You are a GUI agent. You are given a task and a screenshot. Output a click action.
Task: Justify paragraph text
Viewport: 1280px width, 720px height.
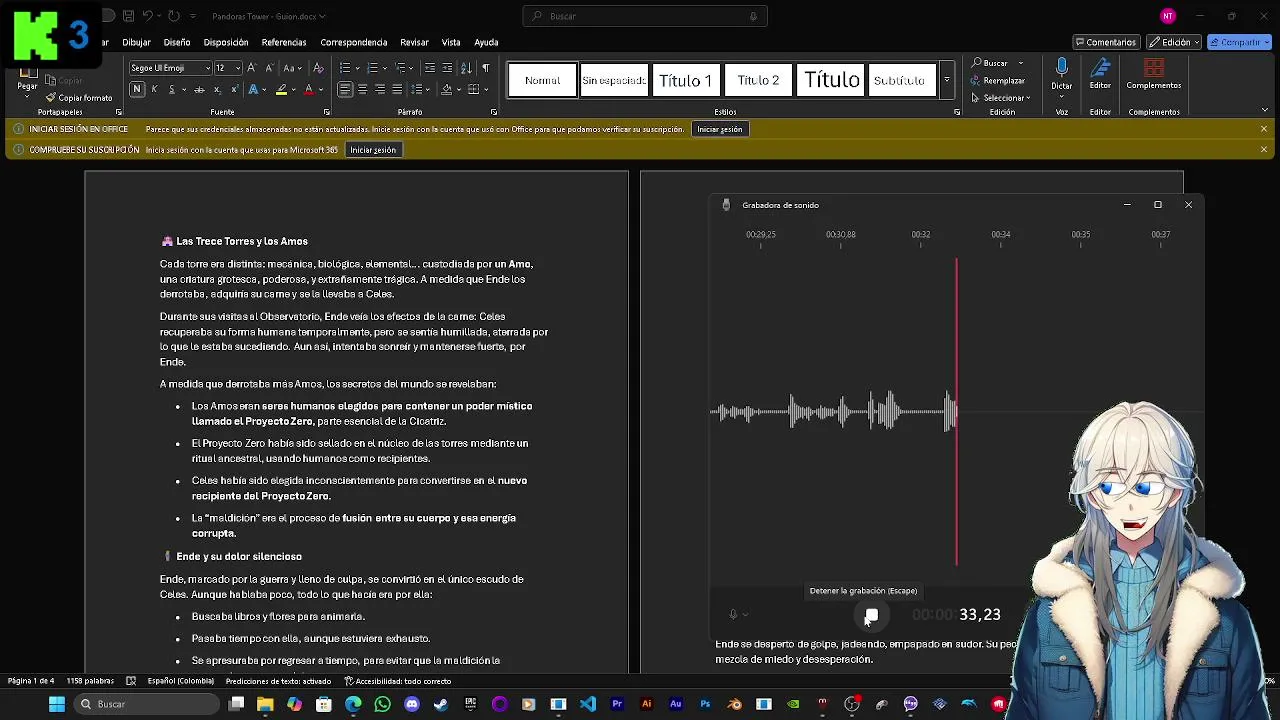pyautogui.click(x=397, y=89)
